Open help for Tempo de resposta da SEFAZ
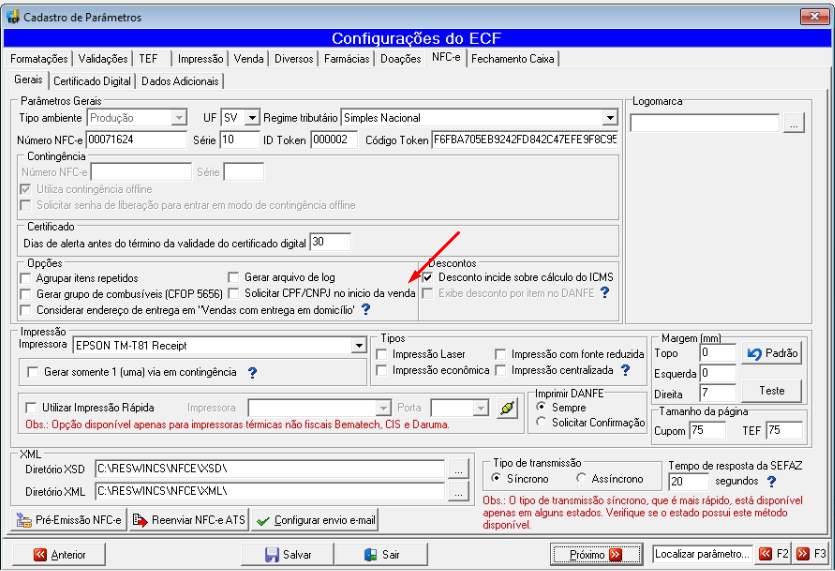The width and height of the screenshot is (835, 571). click(772, 482)
